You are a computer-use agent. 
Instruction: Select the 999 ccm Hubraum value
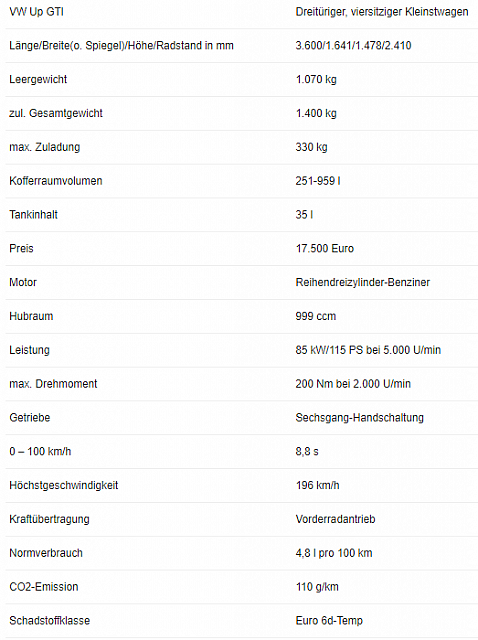pyautogui.click(x=316, y=316)
